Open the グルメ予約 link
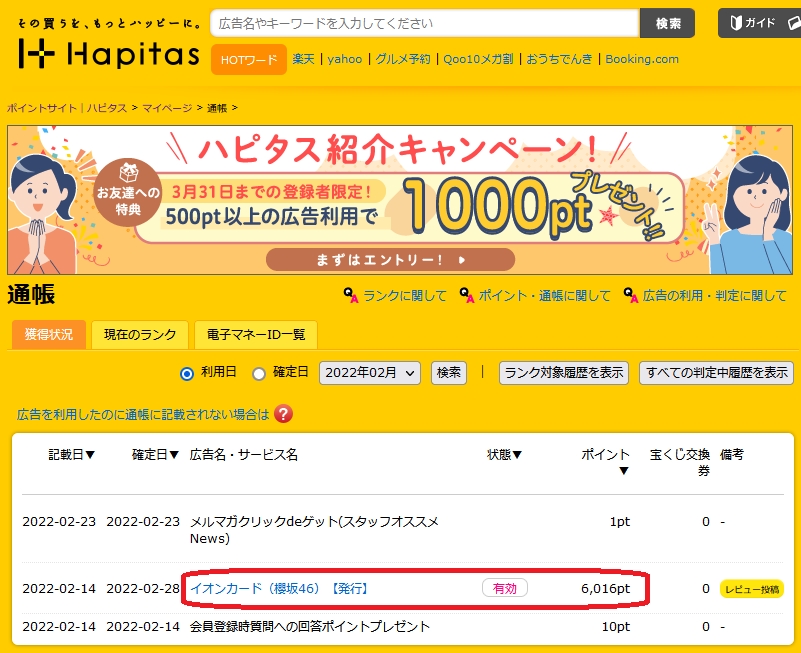This screenshot has height=653, width=801. pyautogui.click(x=403, y=59)
